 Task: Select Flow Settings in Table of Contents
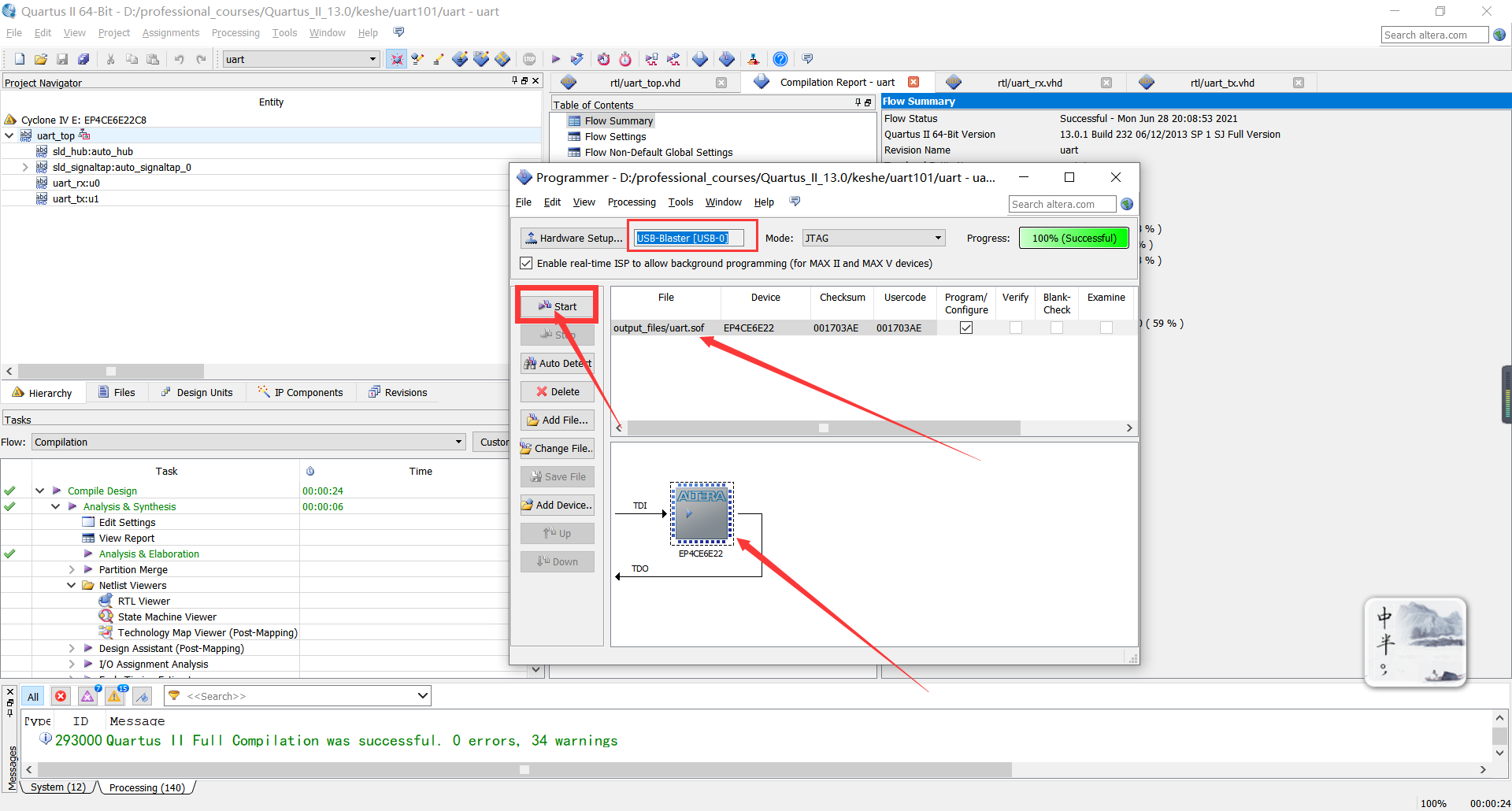click(x=615, y=137)
